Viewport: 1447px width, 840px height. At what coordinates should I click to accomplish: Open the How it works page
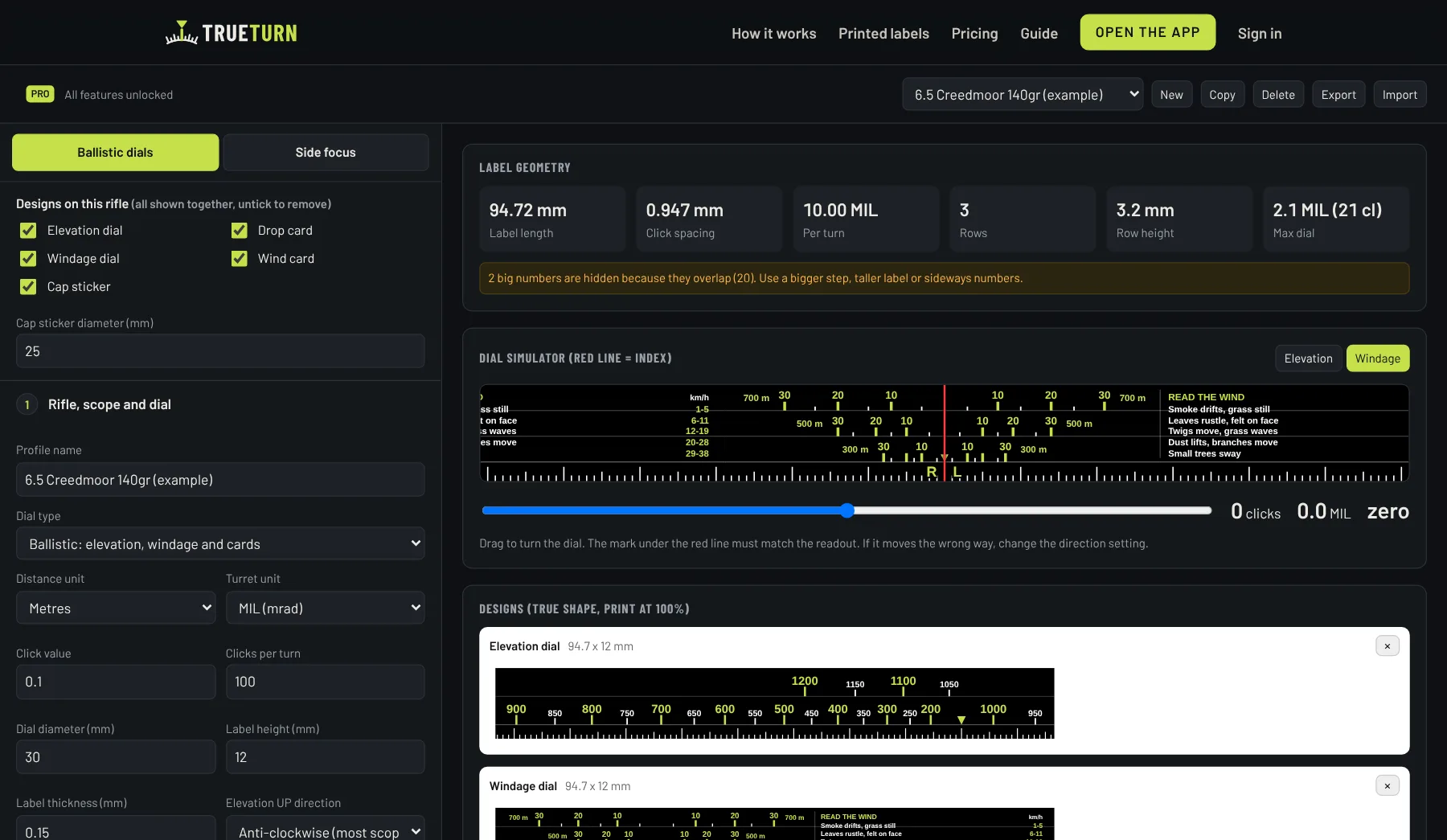point(773,33)
